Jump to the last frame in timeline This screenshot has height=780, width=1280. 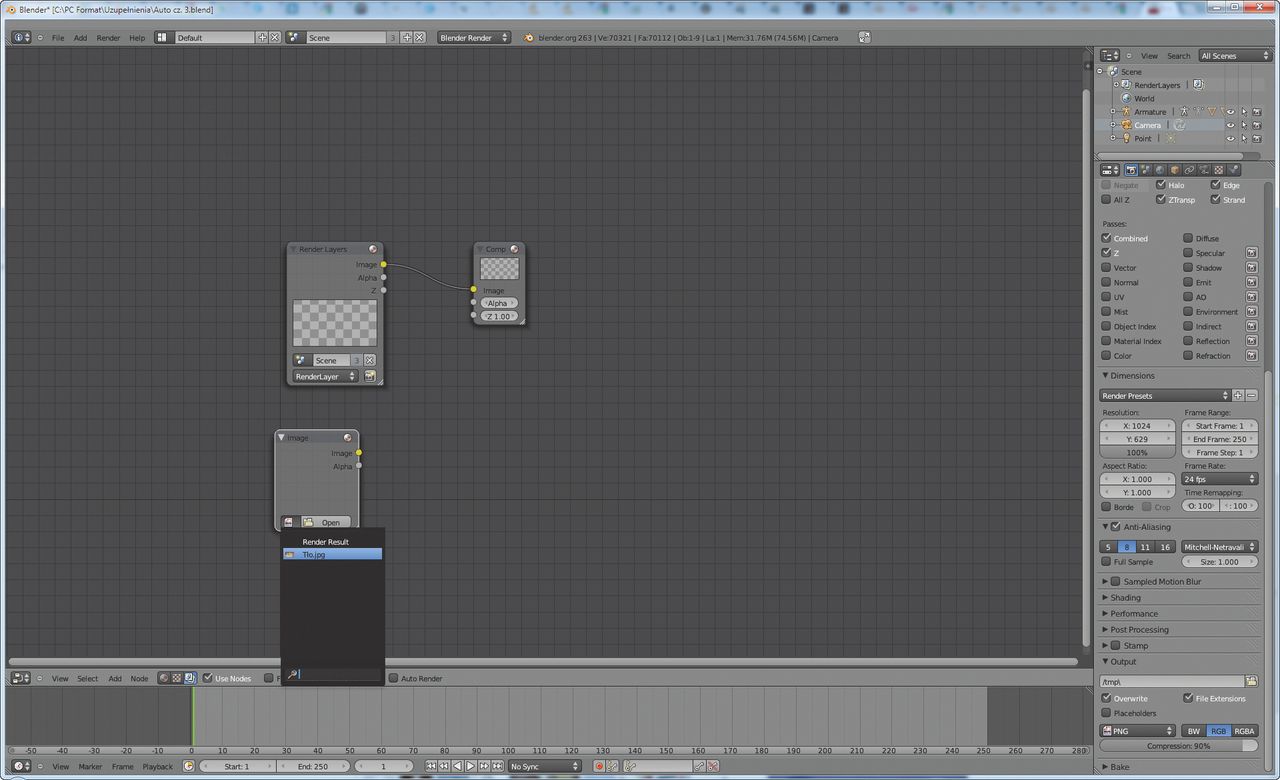click(497, 767)
